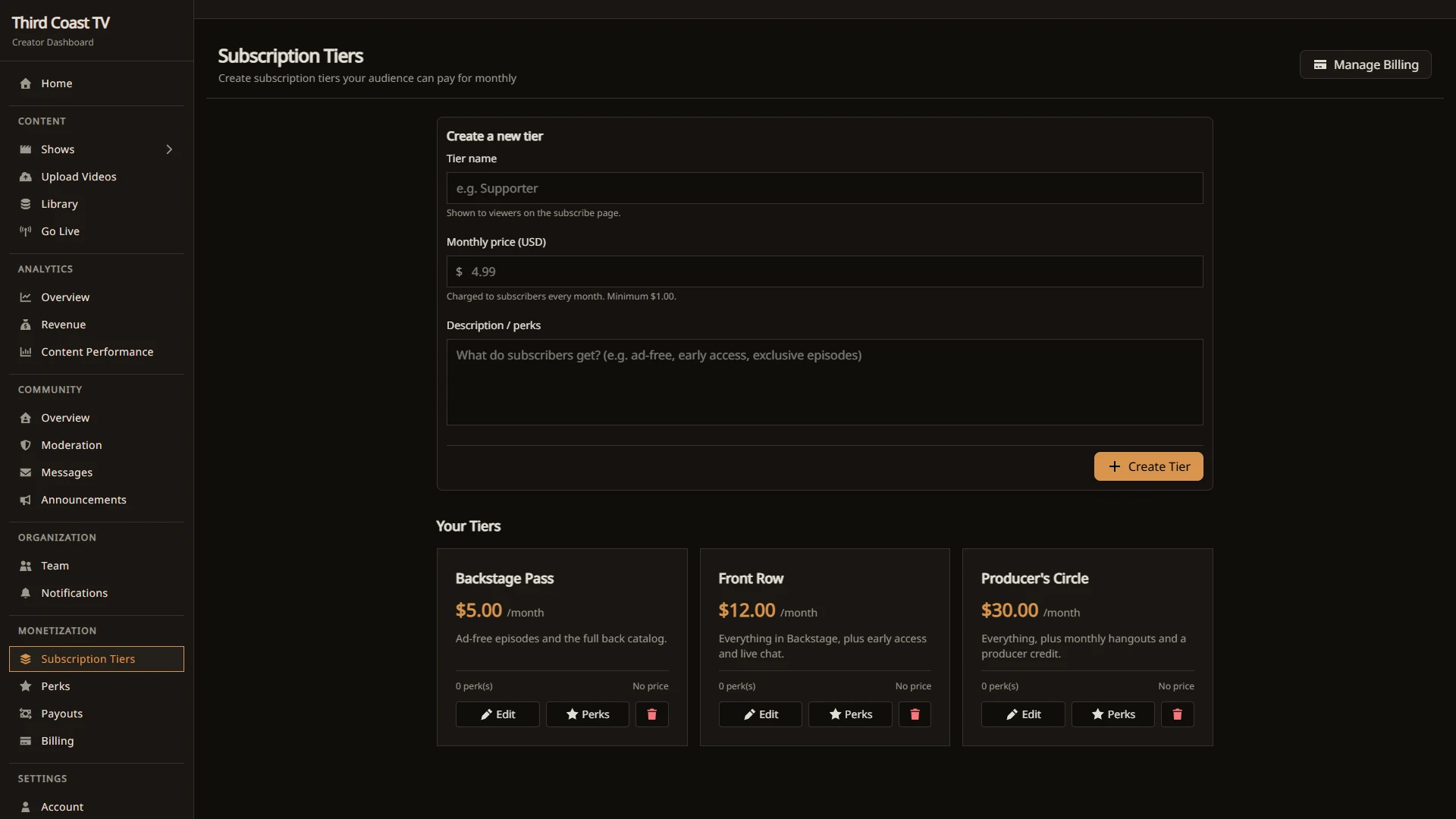Click the Team people icon

(x=26, y=566)
